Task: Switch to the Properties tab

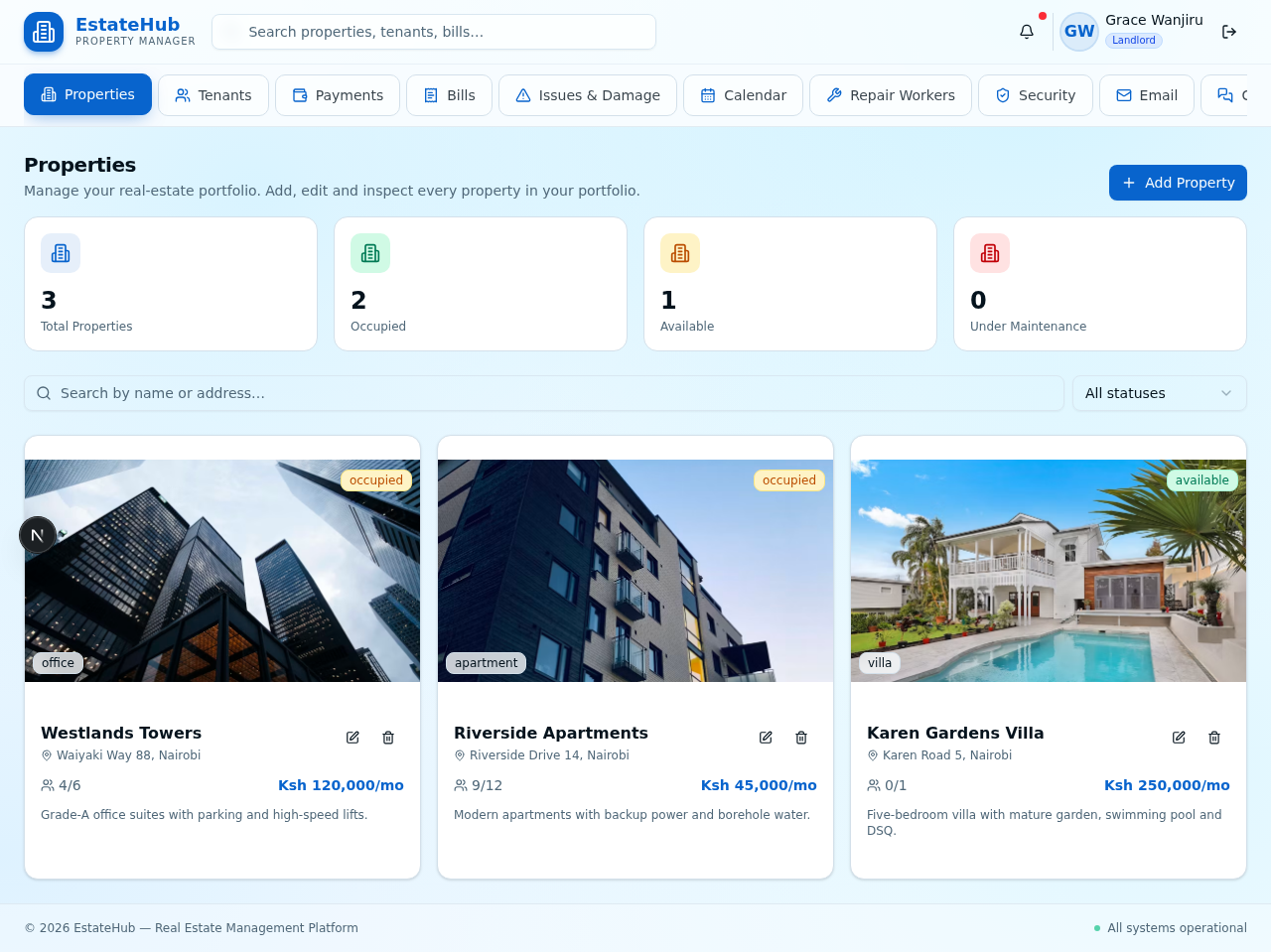Action: click(87, 94)
